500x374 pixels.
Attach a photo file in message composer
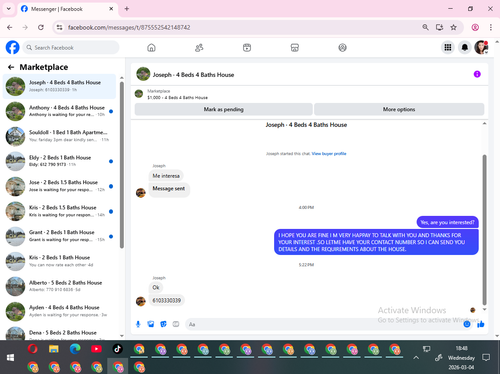click(x=151, y=324)
